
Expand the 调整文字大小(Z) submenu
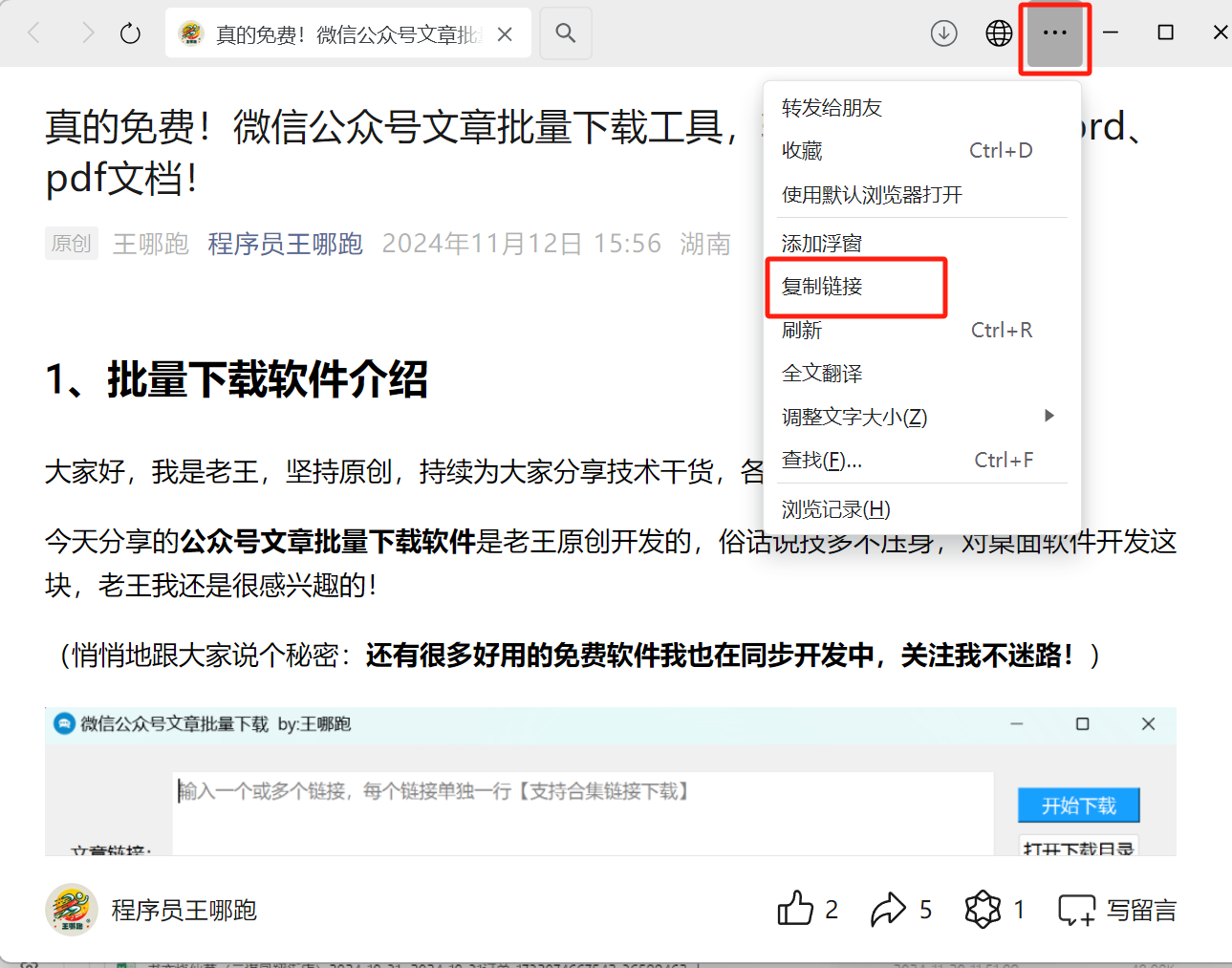[x=921, y=417]
